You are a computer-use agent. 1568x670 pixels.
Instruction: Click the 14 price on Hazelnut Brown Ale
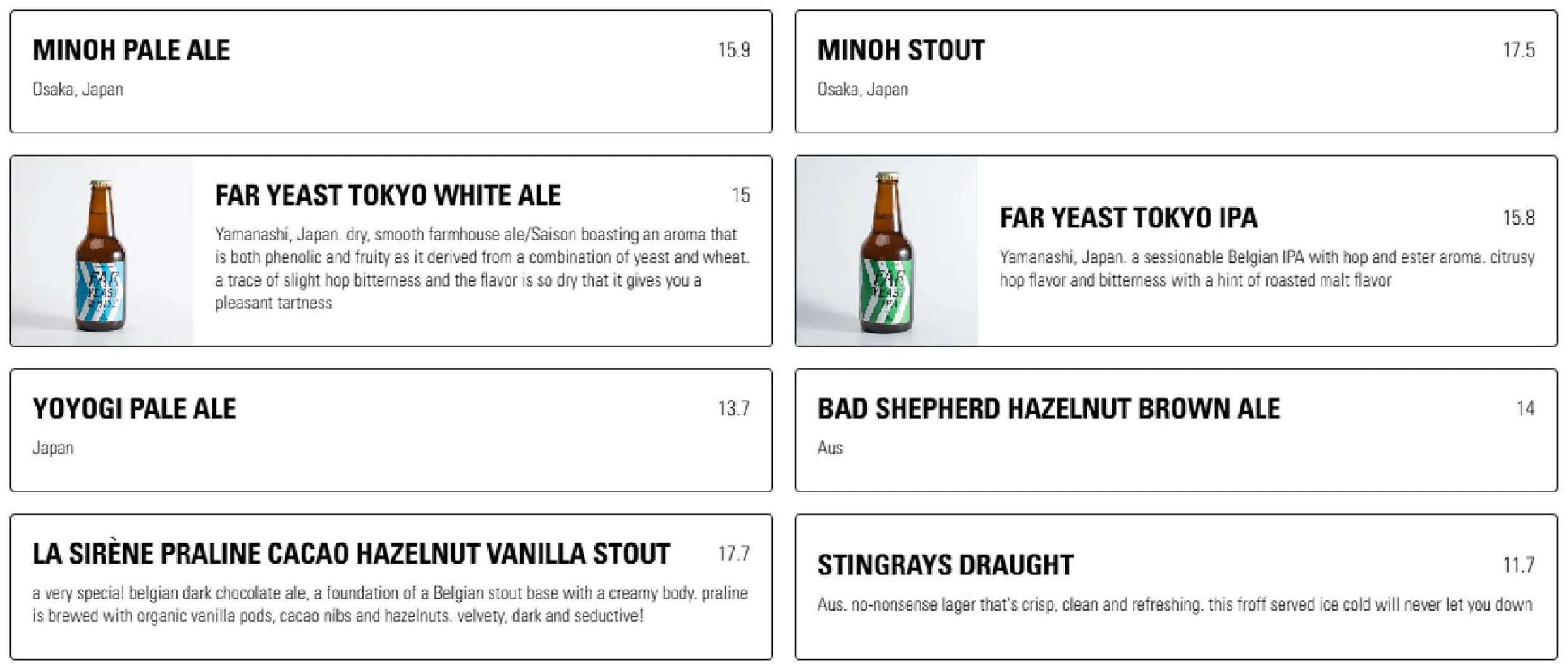[x=1526, y=409]
